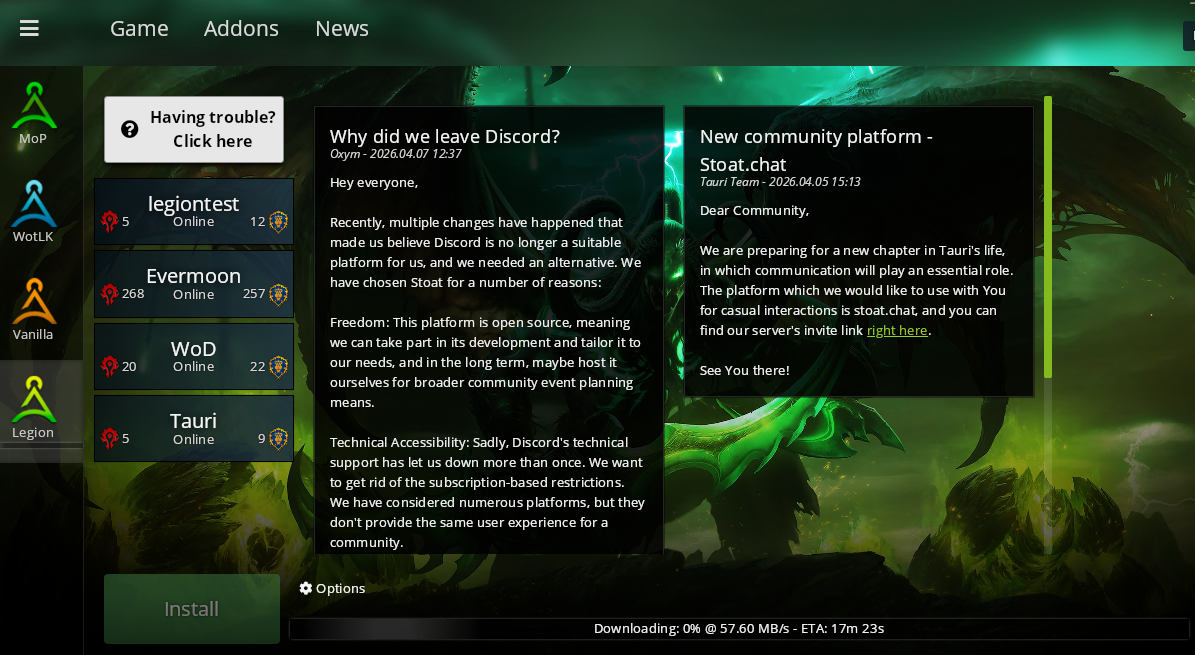This screenshot has height=655, width=1195.
Task: Click Horde icon on WoD realm
Action: tap(110, 367)
